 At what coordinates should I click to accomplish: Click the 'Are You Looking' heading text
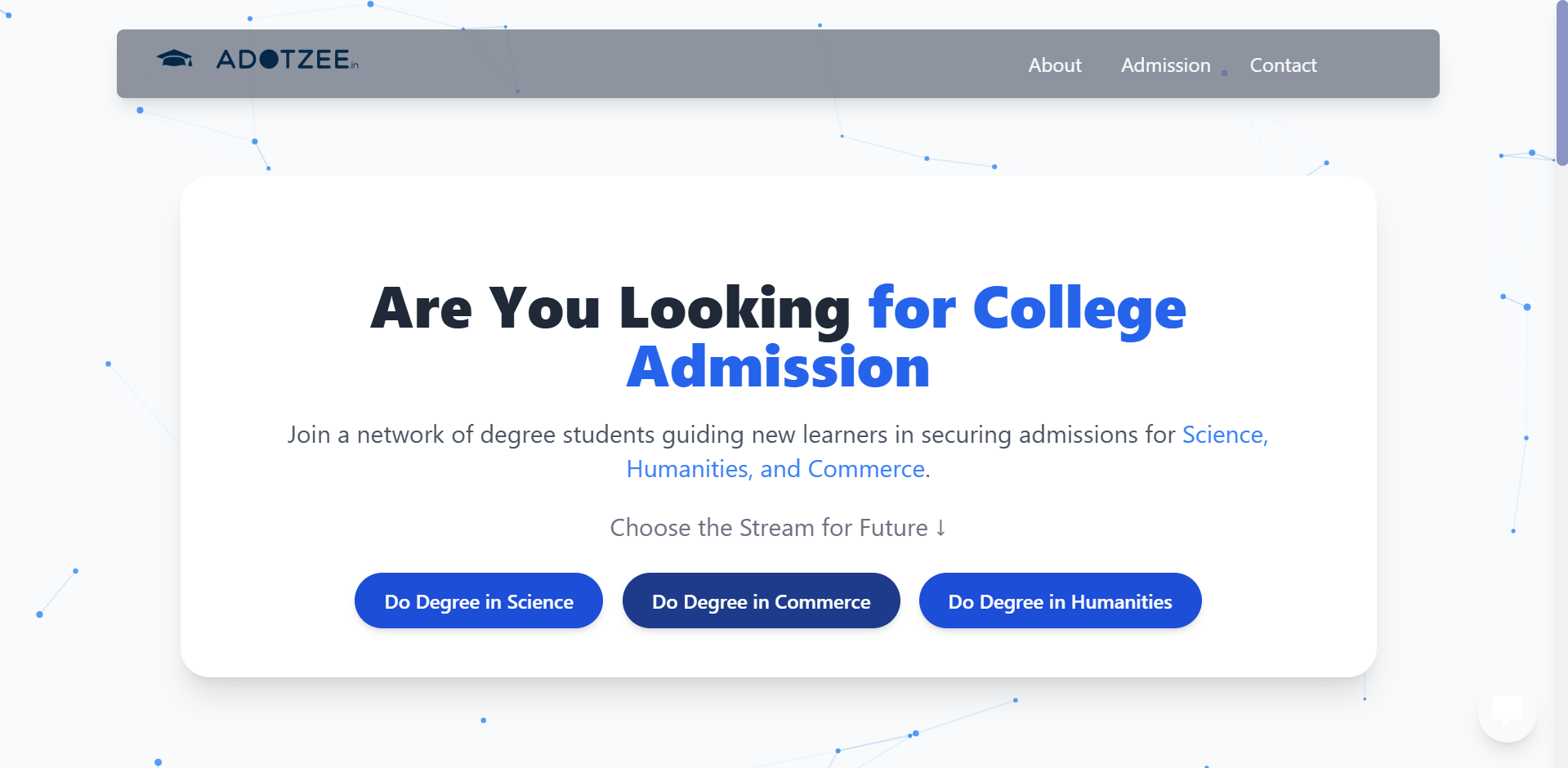(x=610, y=309)
